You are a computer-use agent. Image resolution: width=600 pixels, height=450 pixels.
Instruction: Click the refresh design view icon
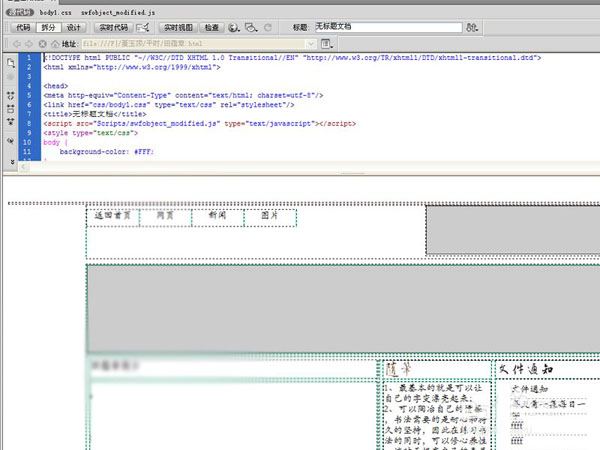[x=268, y=28]
